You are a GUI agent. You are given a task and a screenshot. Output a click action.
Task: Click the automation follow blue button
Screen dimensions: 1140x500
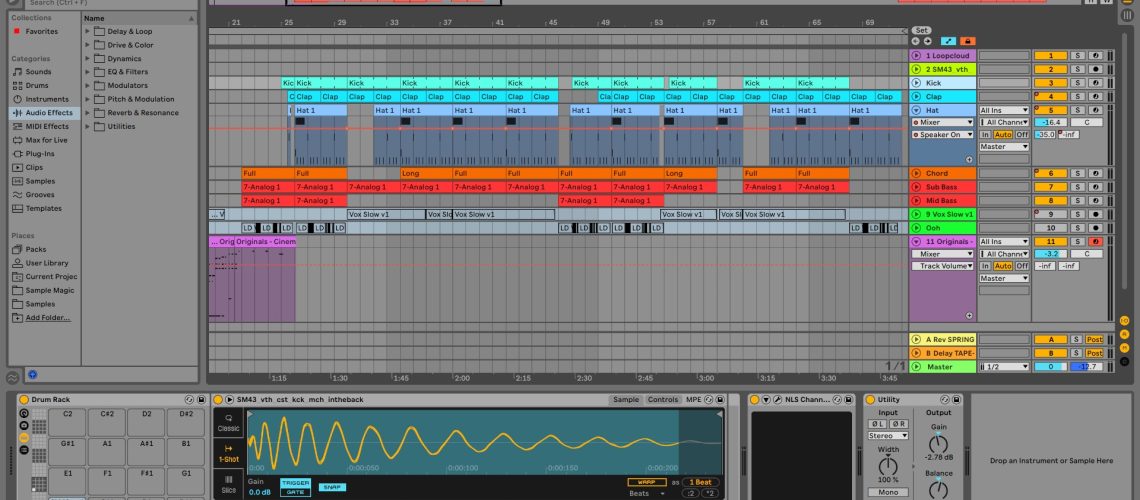coord(948,41)
